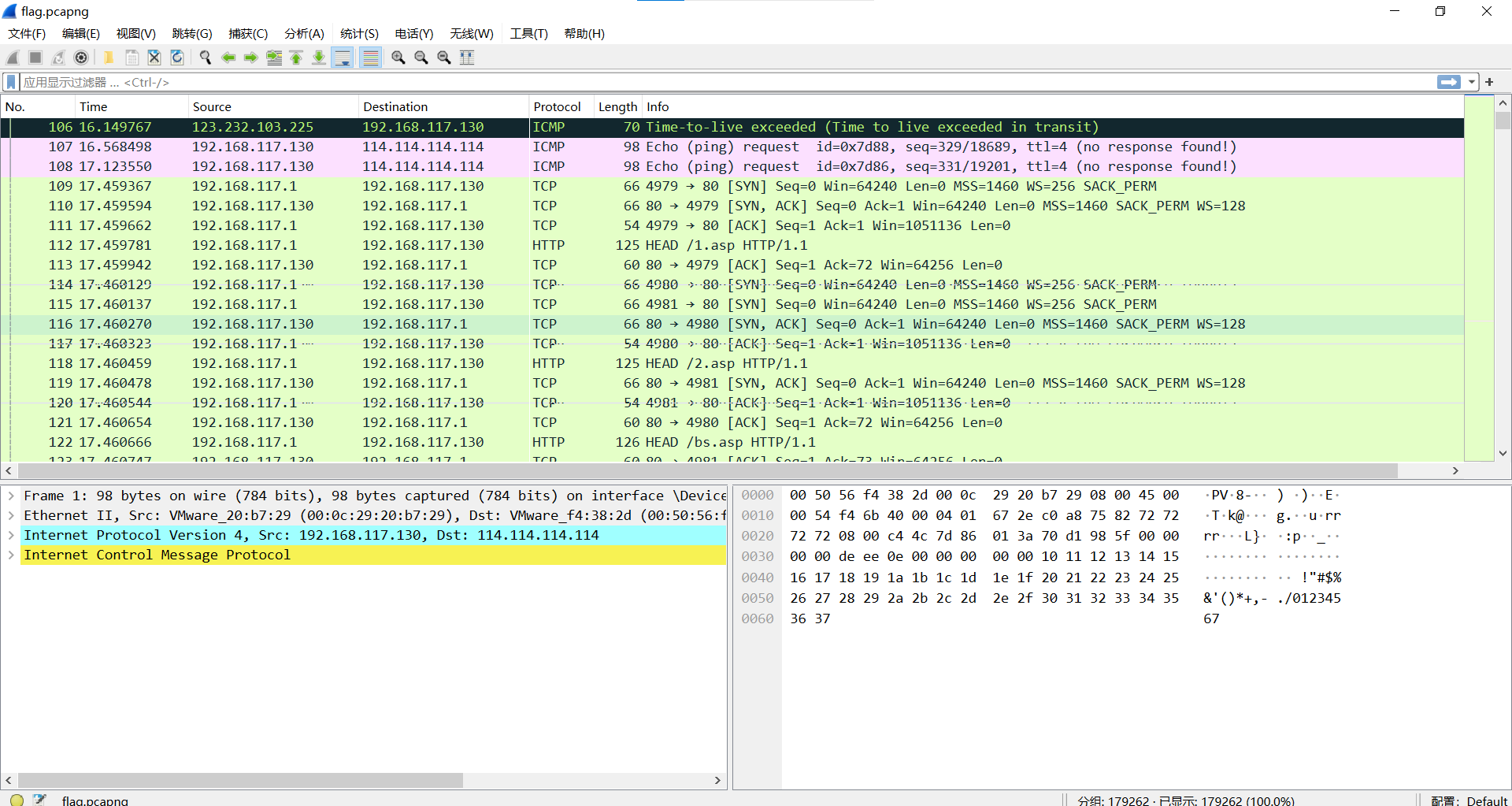Open capture options gear icon
The image size is (1512, 806).
coord(81,58)
